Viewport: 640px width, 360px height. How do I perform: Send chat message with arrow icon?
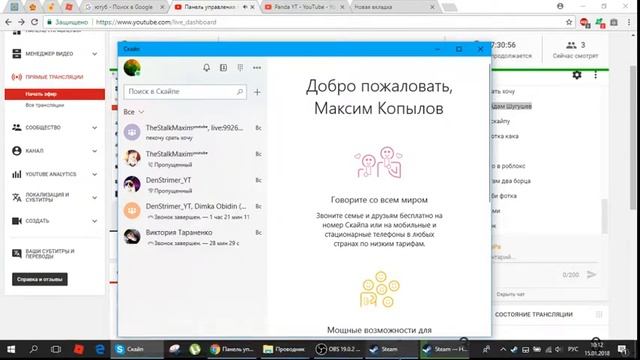[591, 275]
